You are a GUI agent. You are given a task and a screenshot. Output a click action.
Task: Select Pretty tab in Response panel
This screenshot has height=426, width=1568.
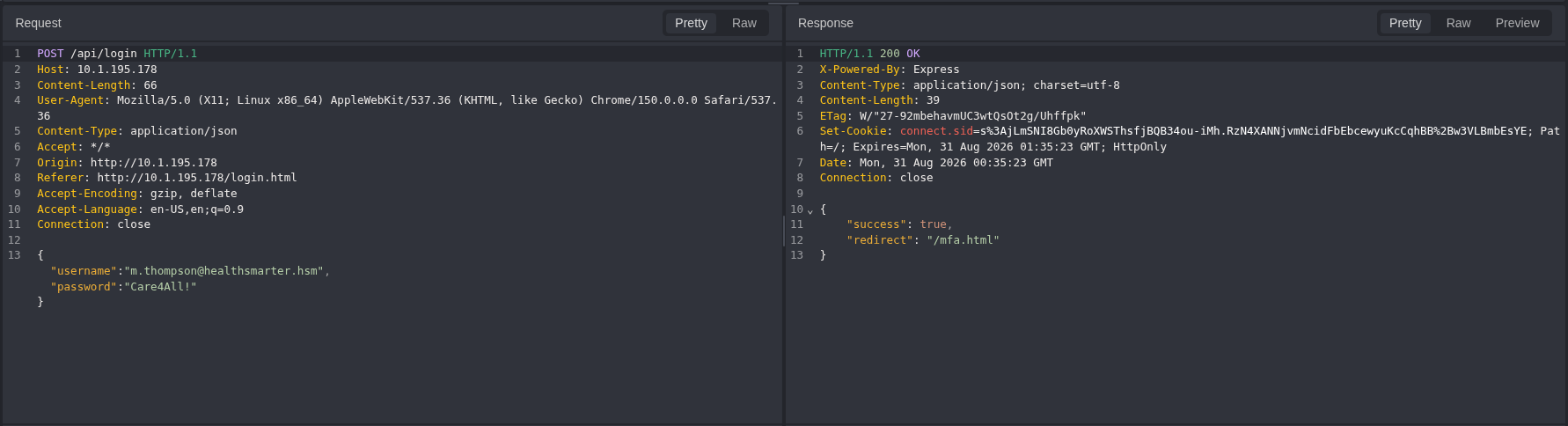click(1405, 23)
